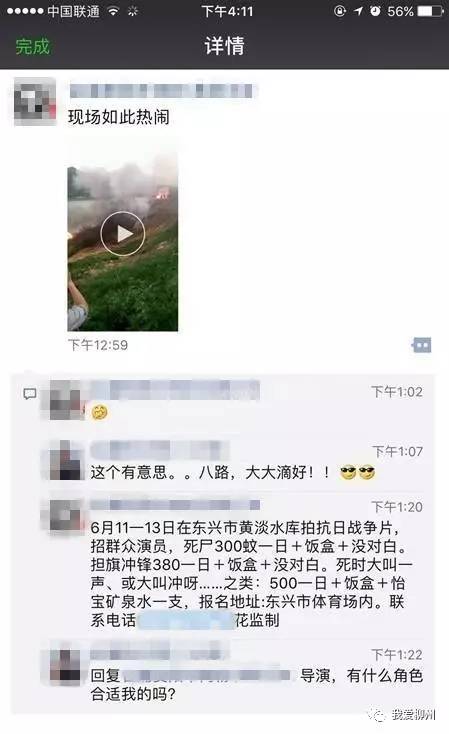Tap the speech bubble icon beside comments
449x734 pixels.
tap(29, 394)
